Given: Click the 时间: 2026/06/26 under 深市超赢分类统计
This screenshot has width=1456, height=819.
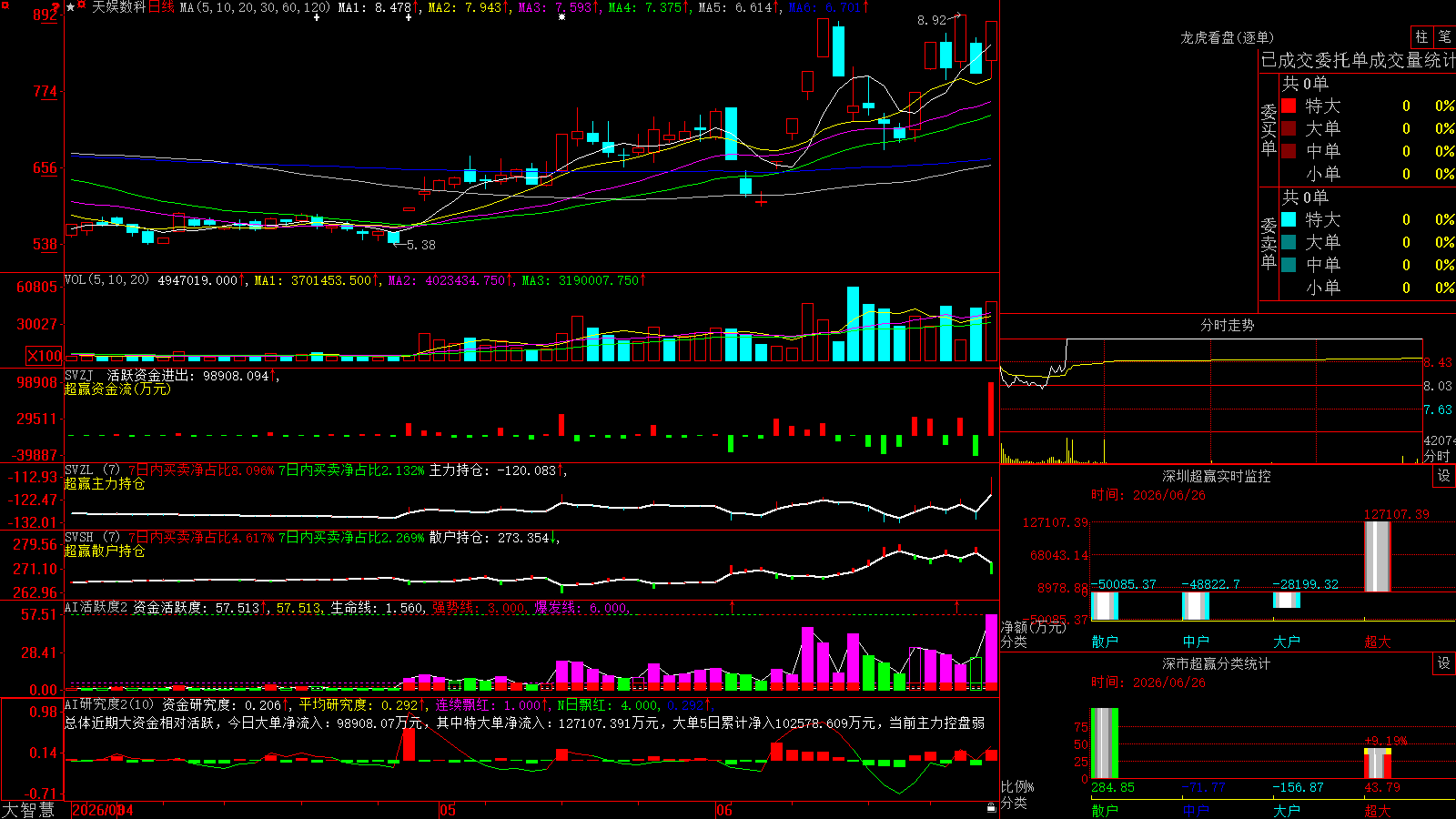Looking at the screenshot, I should [x=1148, y=682].
